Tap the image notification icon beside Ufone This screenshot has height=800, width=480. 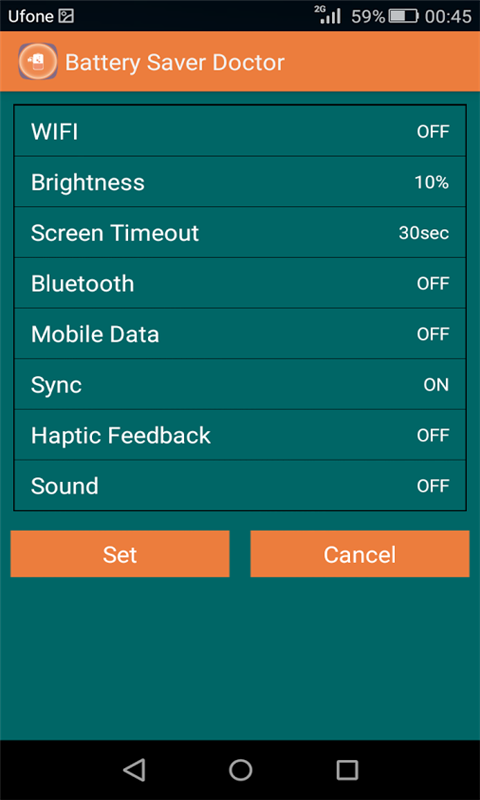66,16
